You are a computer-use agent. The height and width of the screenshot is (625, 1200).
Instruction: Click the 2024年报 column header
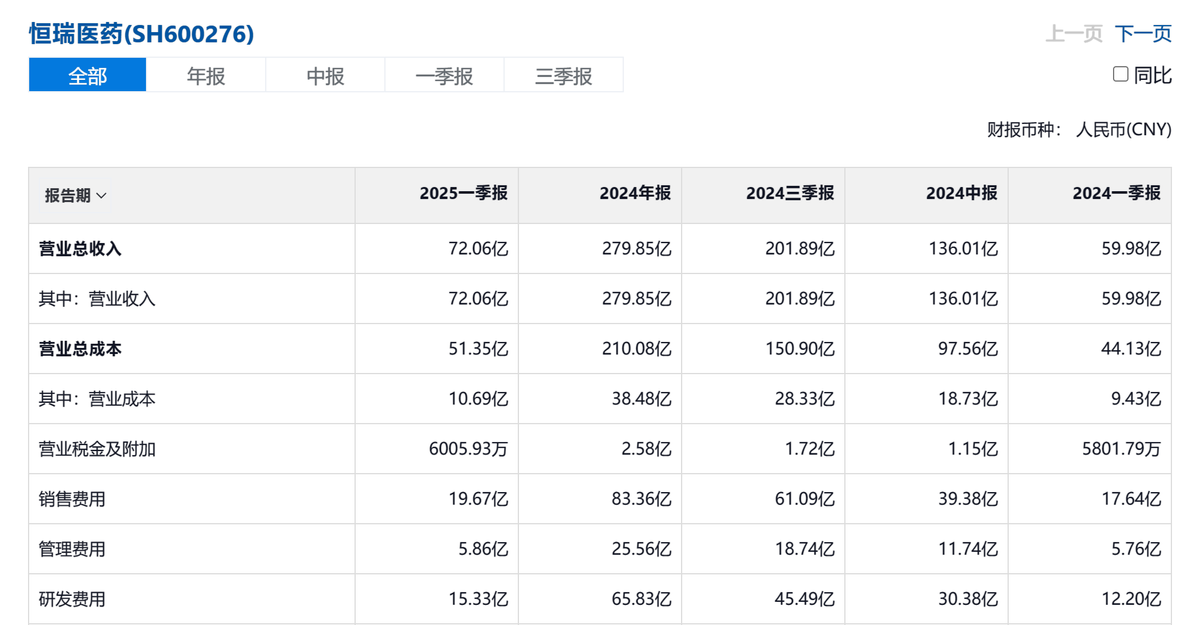(x=635, y=194)
